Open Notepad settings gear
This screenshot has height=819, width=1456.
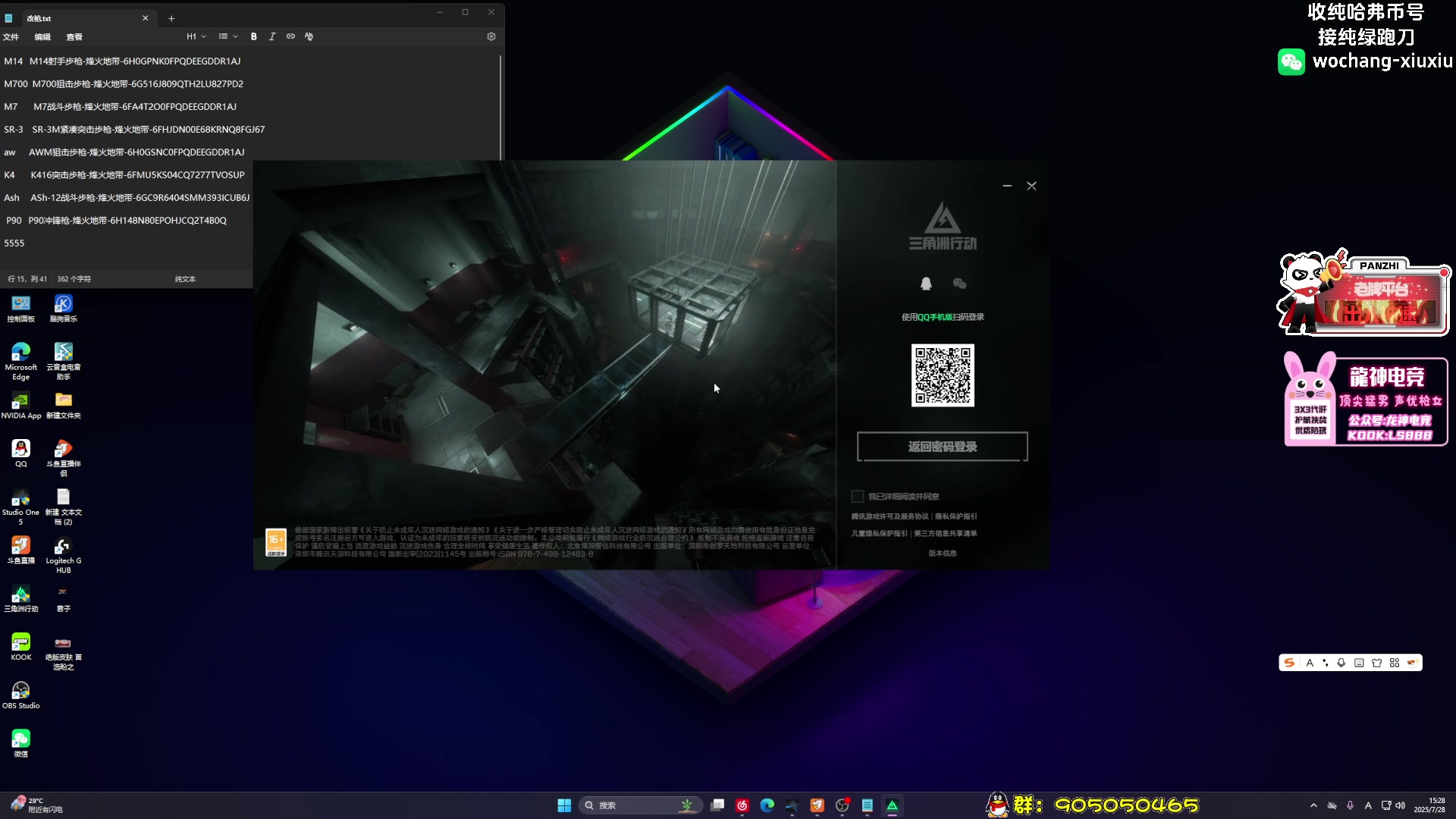[x=491, y=36]
